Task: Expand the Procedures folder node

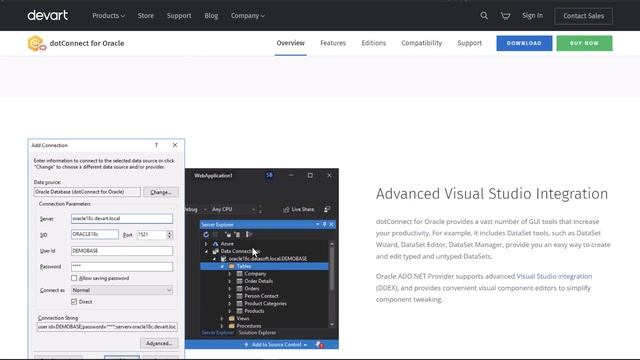Action: (222, 326)
